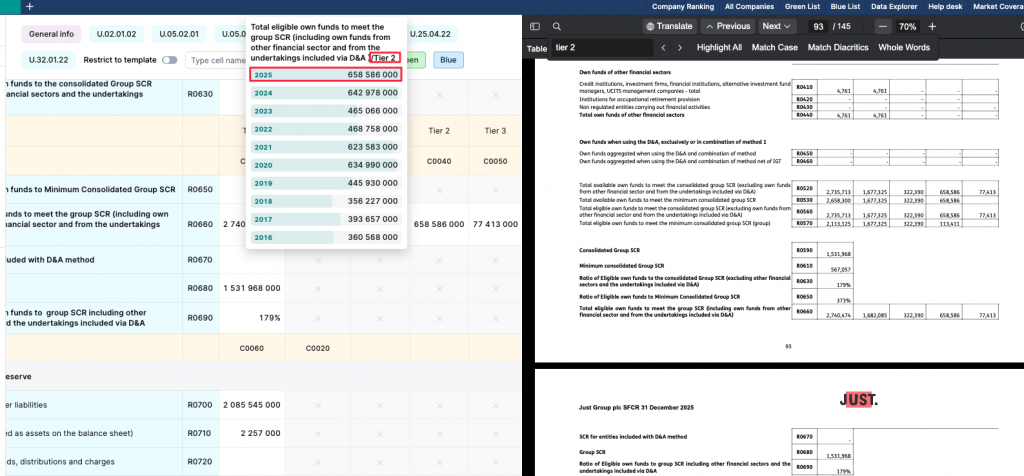Open Data Explorer in top menu
Viewport: 1024px width, 476px height.
pyautogui.click(x=895, y=6)
